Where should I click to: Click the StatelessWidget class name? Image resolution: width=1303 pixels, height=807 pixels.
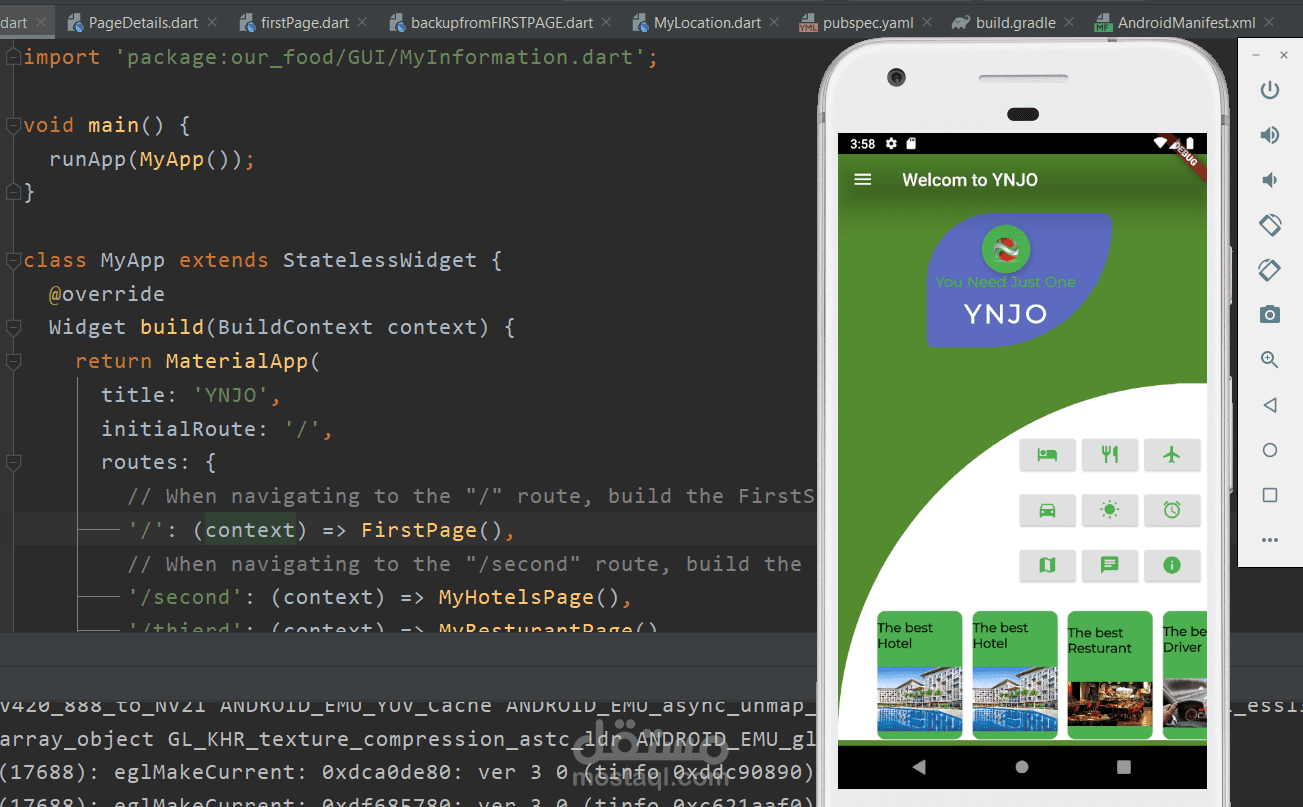coord(380,261)
